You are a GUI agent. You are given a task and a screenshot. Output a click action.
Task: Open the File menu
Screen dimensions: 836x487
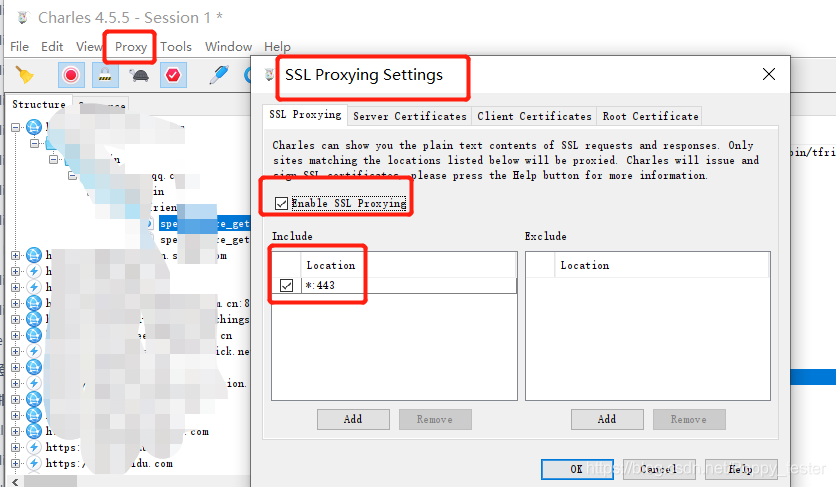coord(20,47)
